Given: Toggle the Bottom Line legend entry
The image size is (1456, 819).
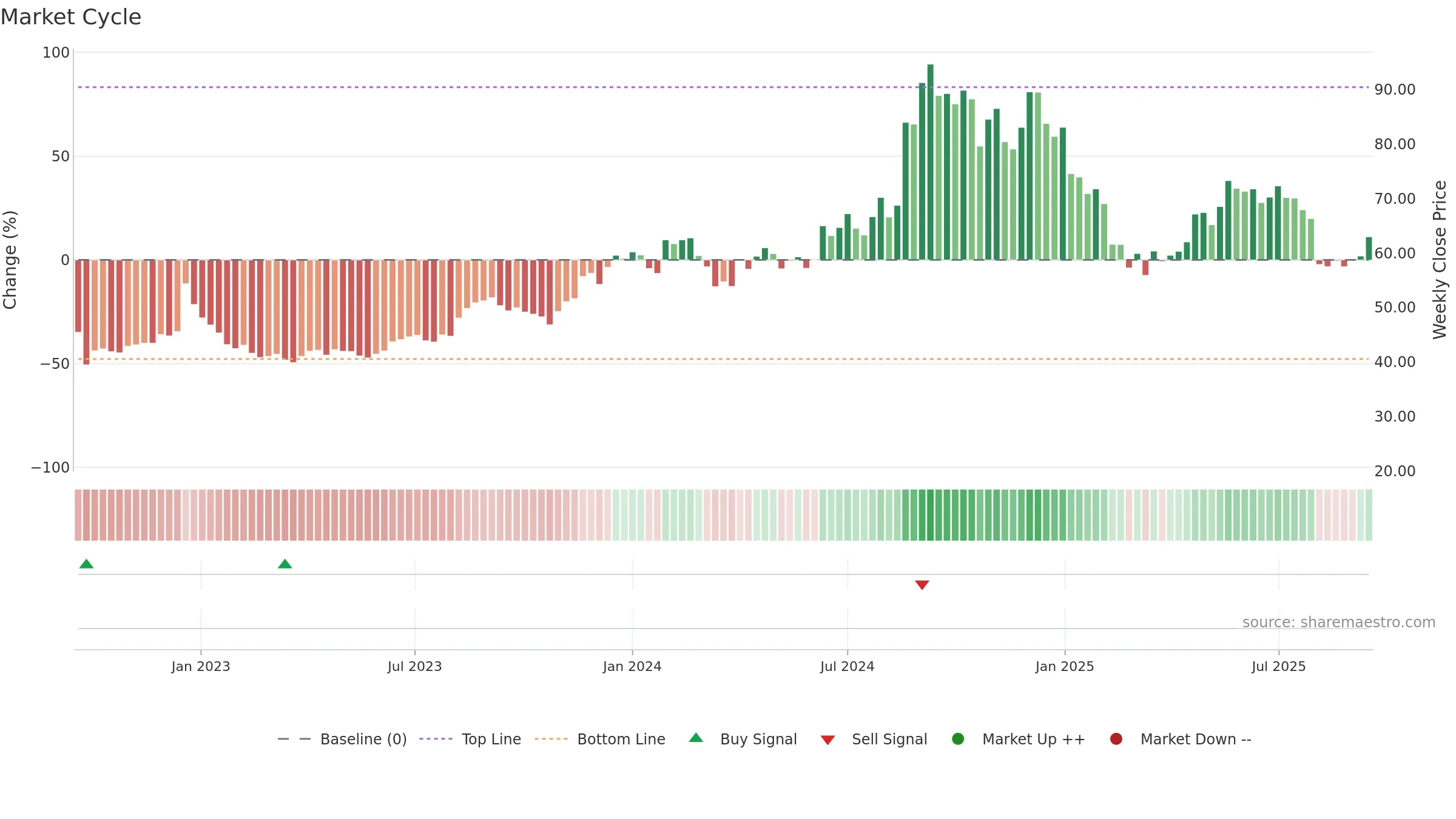Looking at the screenshot, I should click(x=600, y=739).
